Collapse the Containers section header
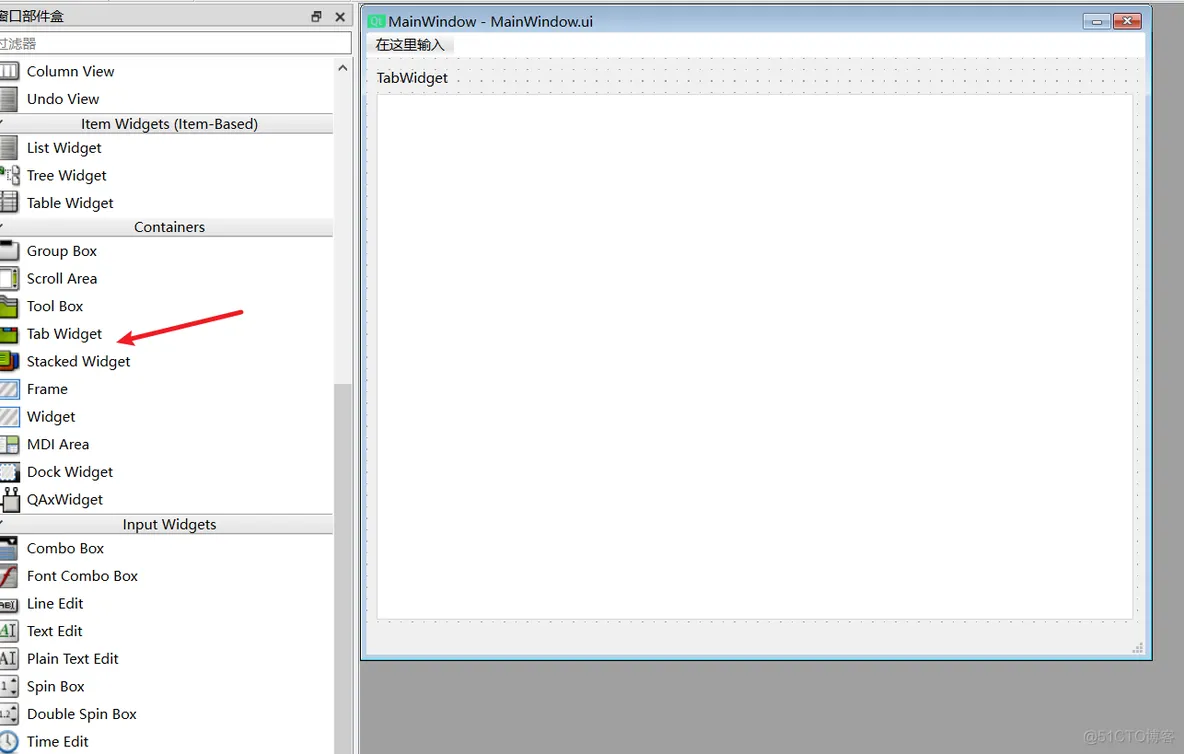1184x754 pixels. 166,227
